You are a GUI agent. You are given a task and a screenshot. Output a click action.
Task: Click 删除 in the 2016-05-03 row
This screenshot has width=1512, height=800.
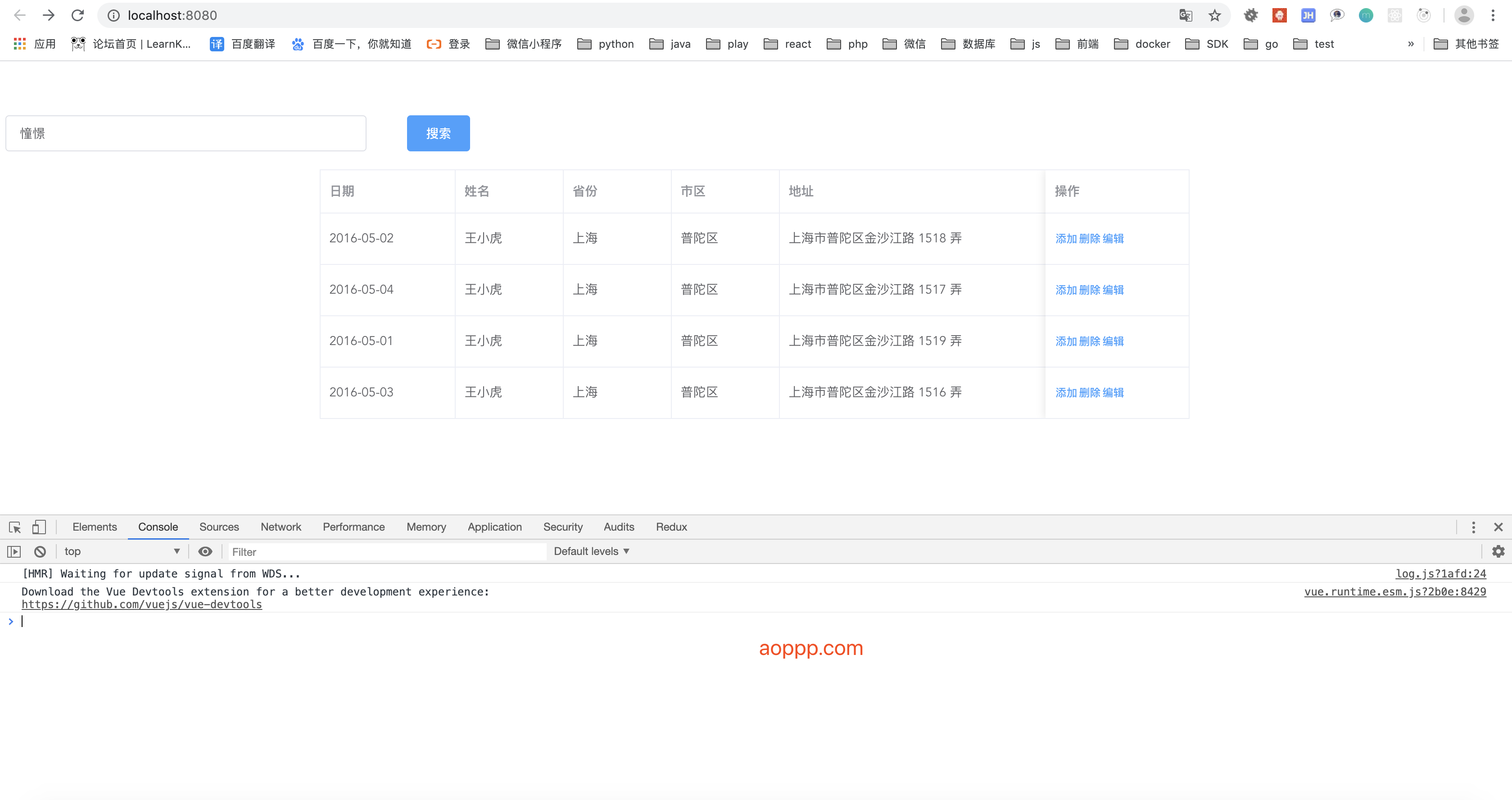pyautogui.click(x=1089, y=392)
